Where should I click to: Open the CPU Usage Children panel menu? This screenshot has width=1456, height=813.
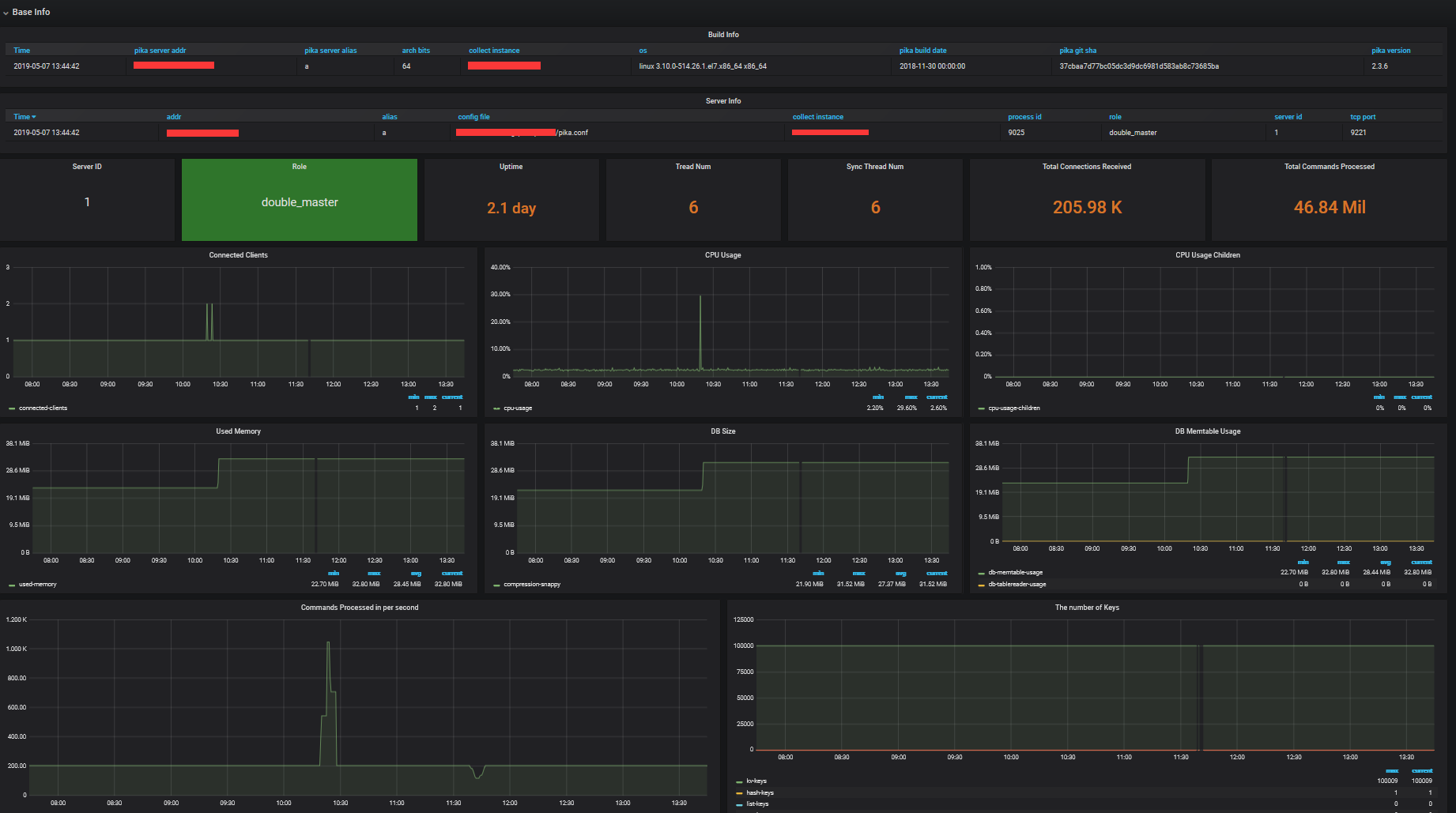pos(1207,255)
